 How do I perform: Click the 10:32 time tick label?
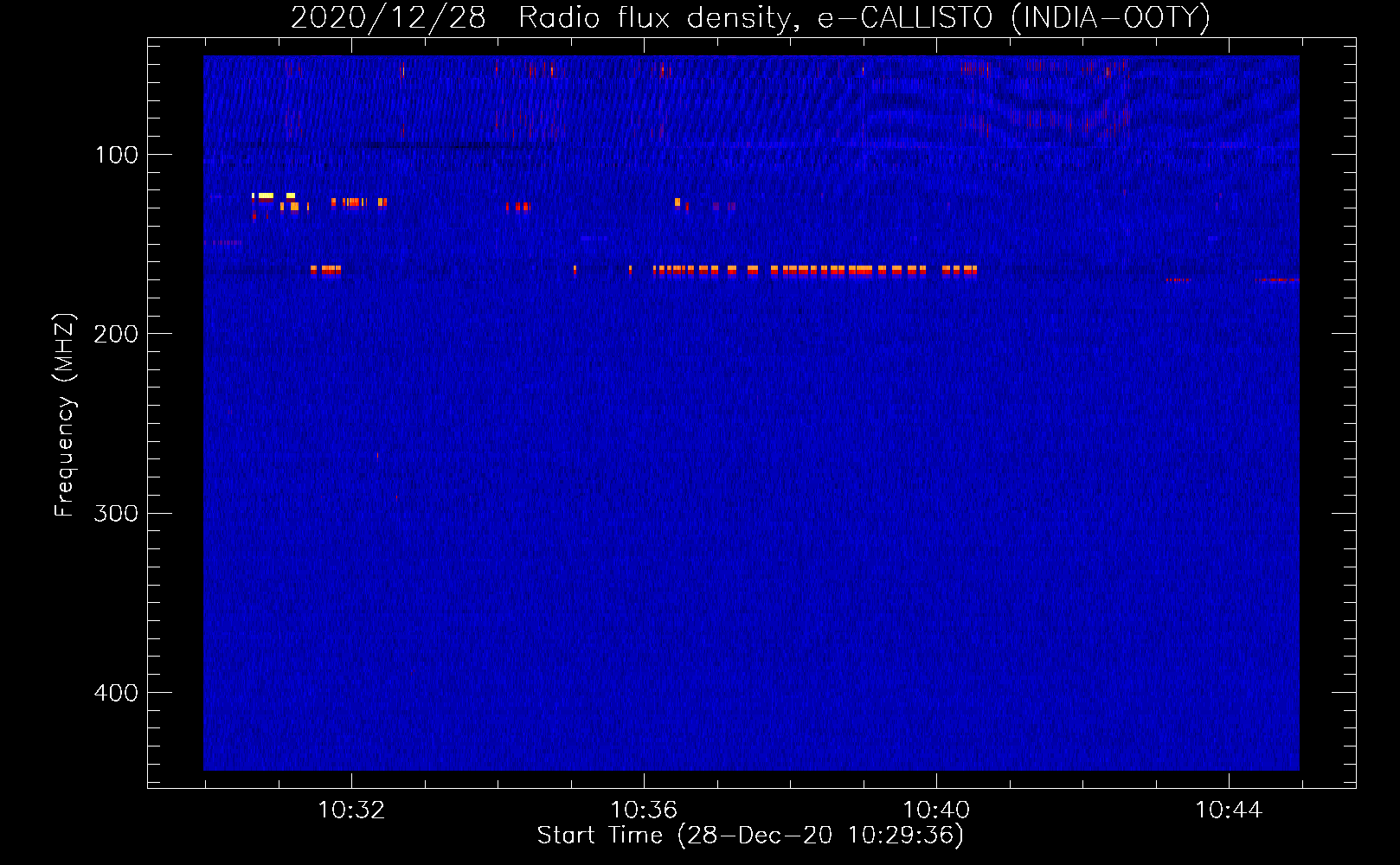click(x=351, y=811)
